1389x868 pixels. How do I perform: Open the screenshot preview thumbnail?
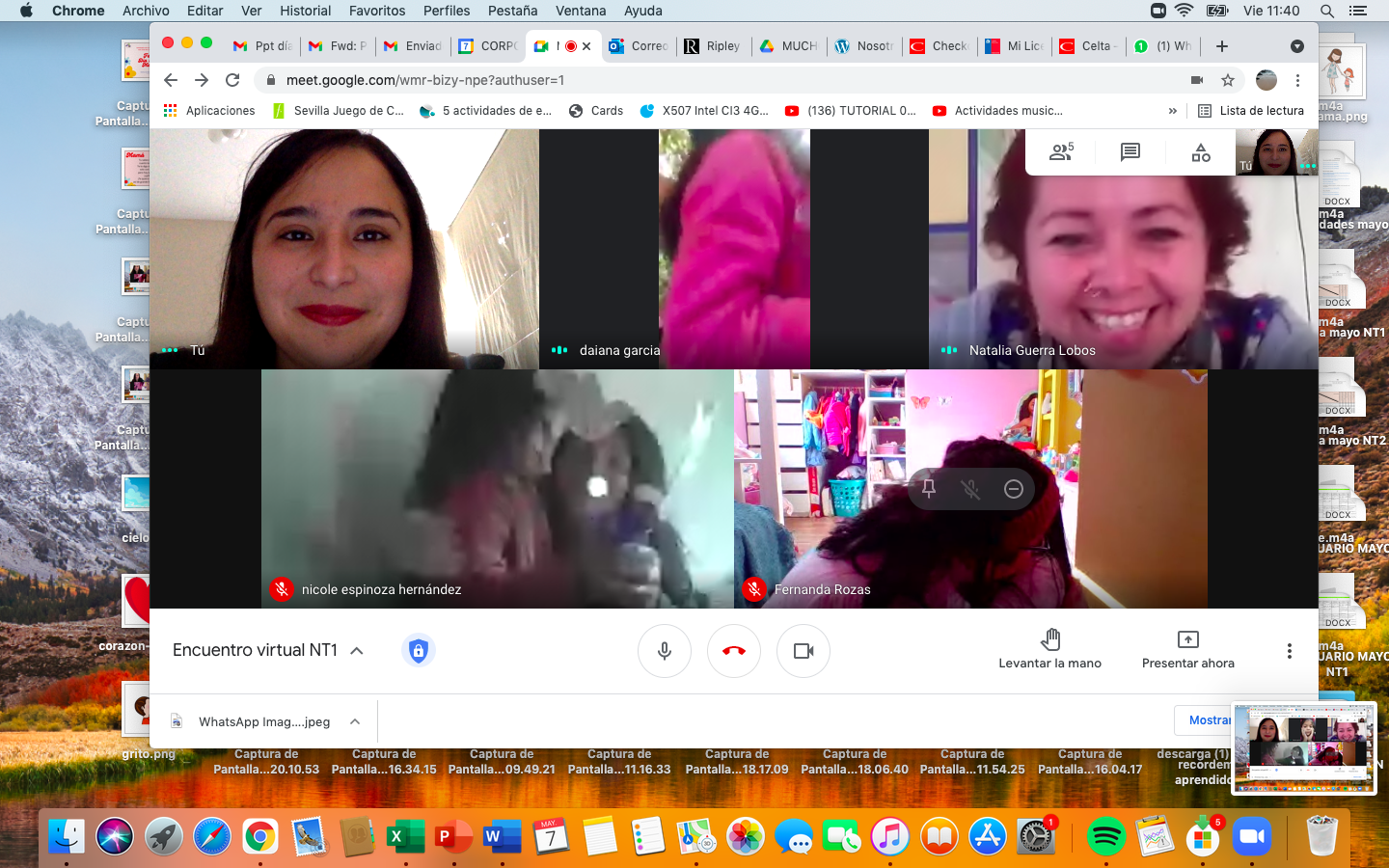point(1304,748)
